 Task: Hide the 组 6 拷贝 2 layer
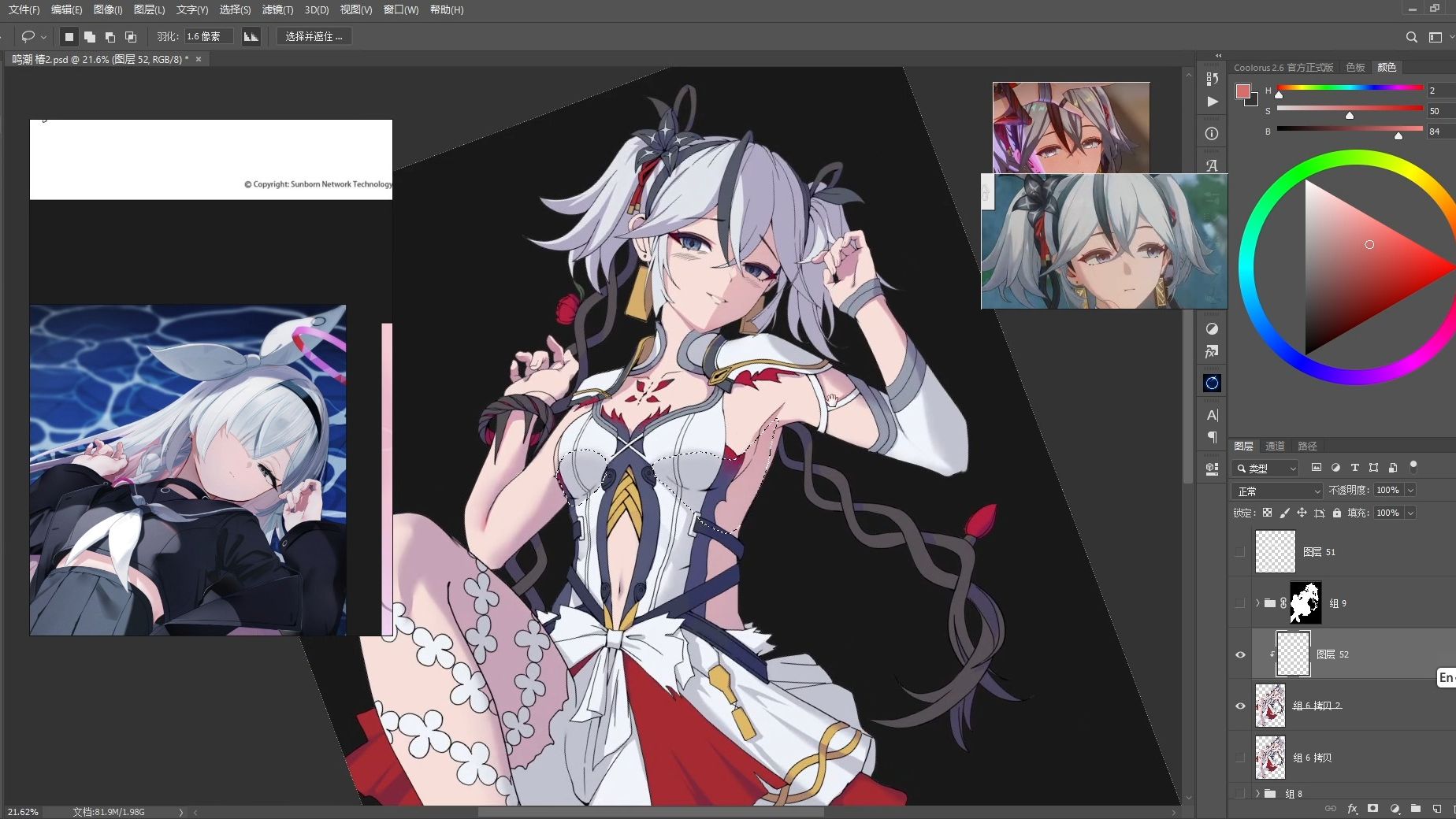1240,706
